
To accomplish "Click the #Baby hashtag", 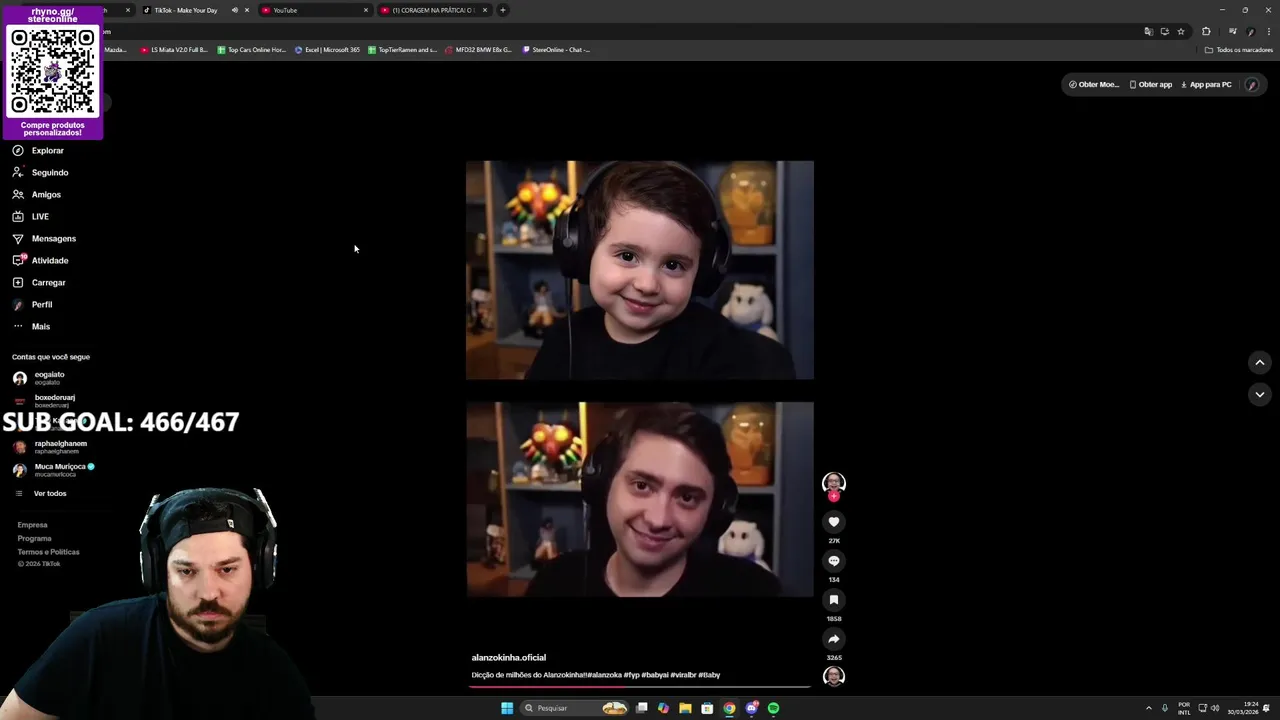I will click(x=709, y=675).
